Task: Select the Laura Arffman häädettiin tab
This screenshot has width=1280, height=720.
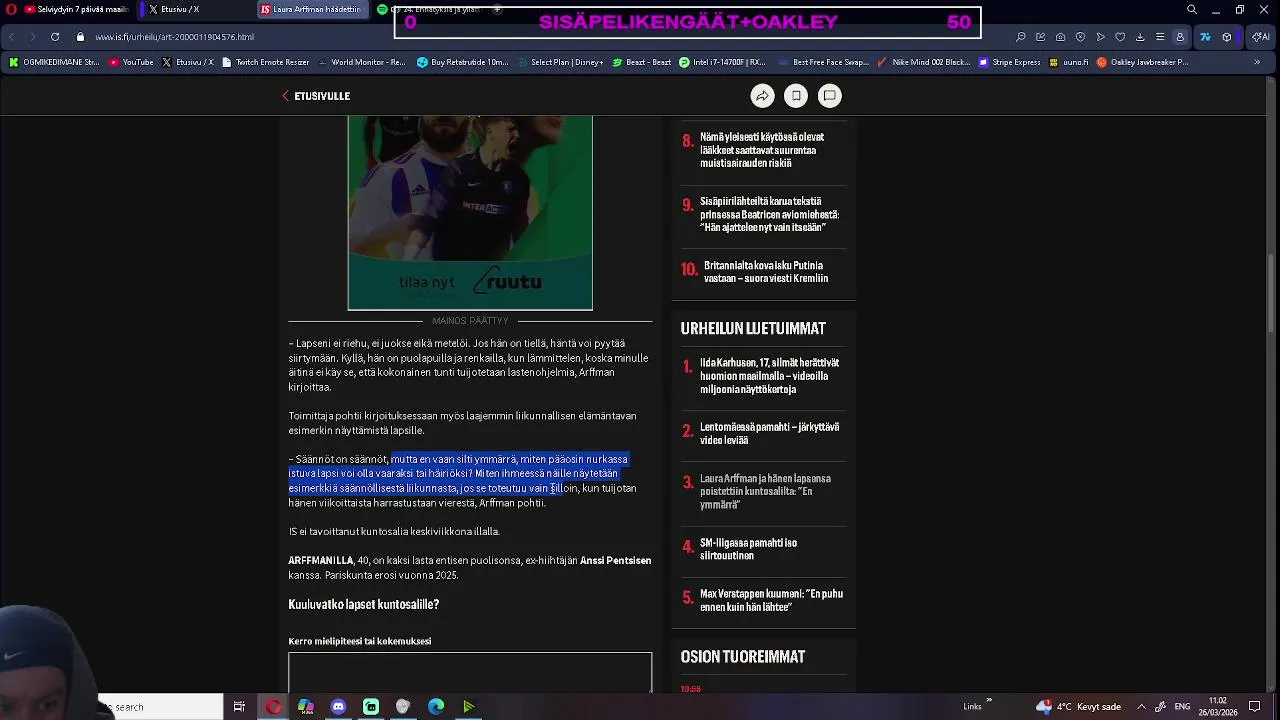Action: coord(312,9)
